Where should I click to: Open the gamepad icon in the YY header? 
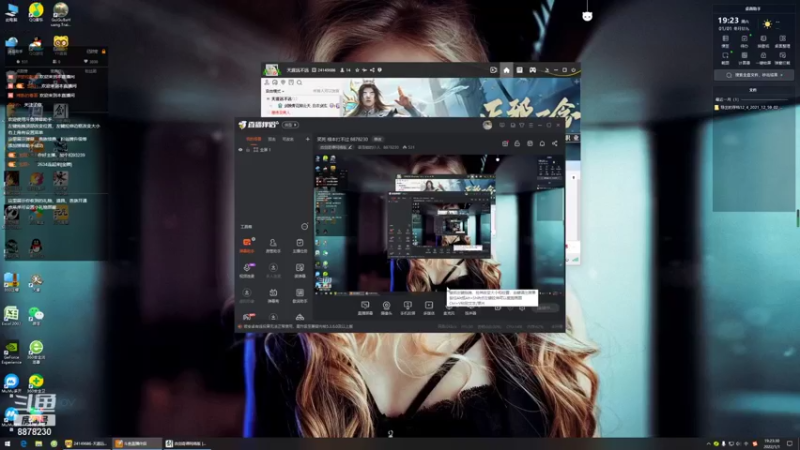coord(532,70)
